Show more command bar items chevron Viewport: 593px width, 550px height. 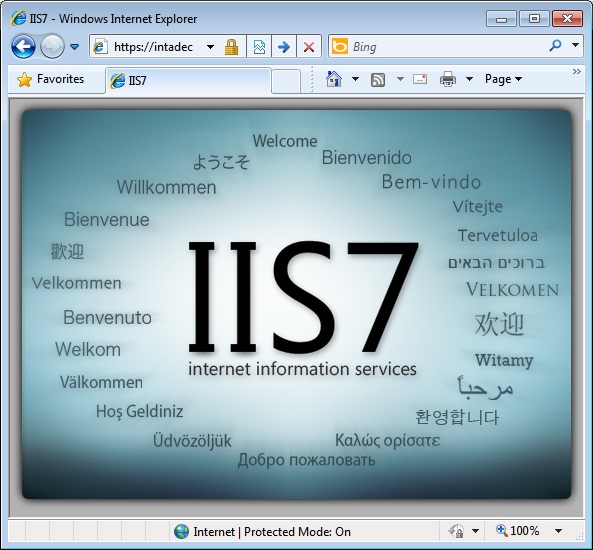click(576, 71)
